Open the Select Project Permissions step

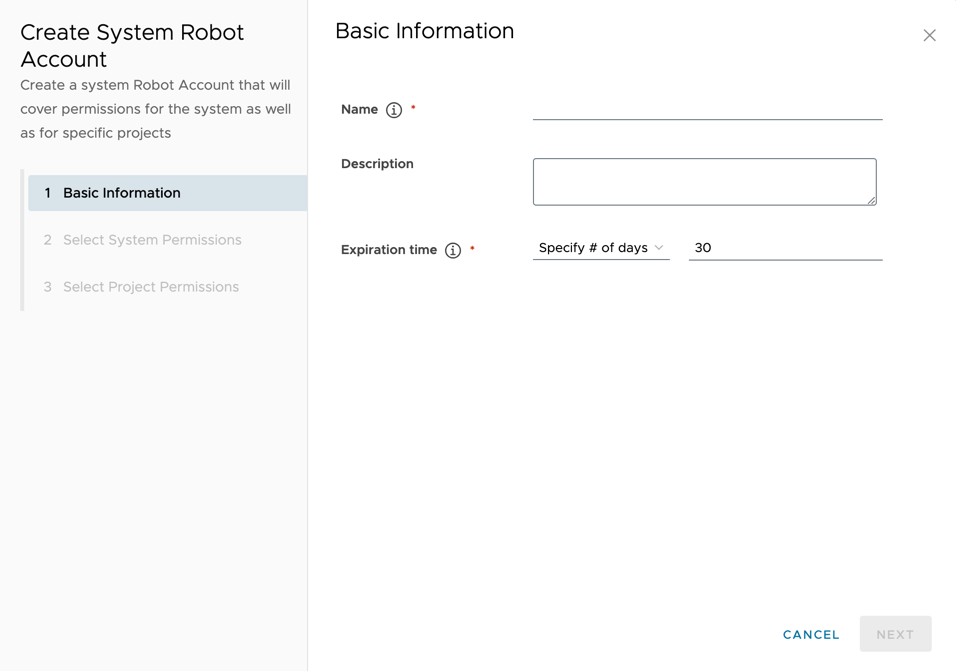point(151,287)
